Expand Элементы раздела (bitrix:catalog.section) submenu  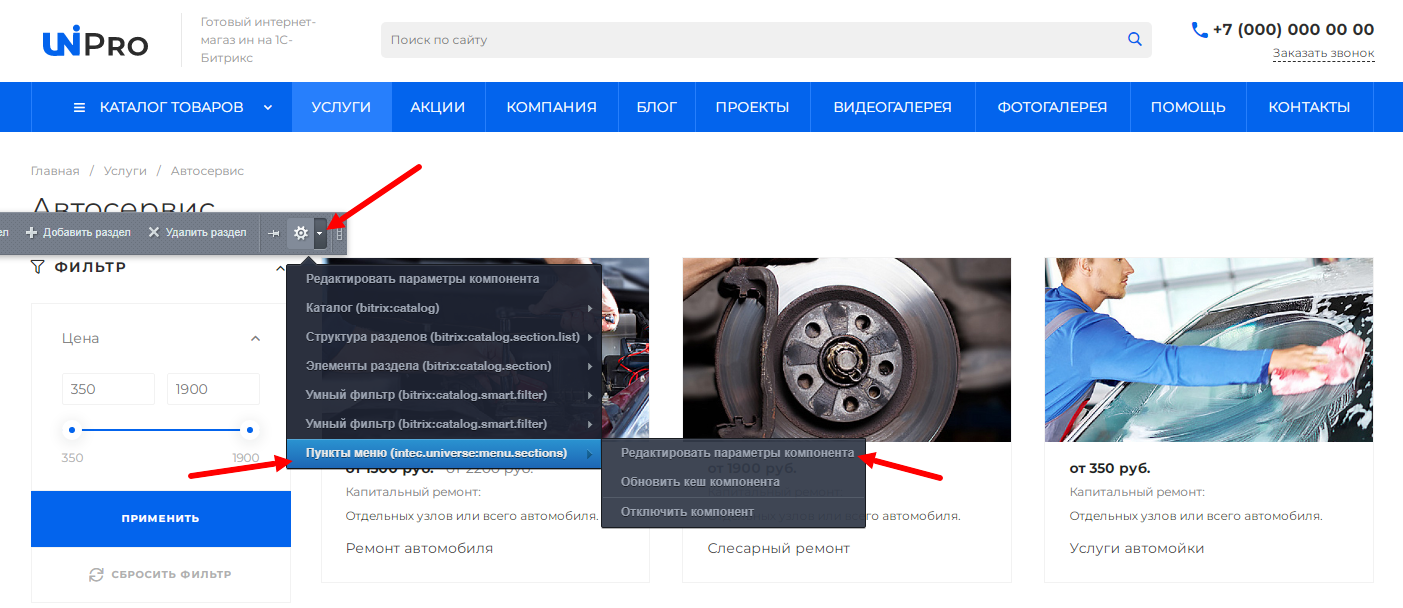(445, 366)
